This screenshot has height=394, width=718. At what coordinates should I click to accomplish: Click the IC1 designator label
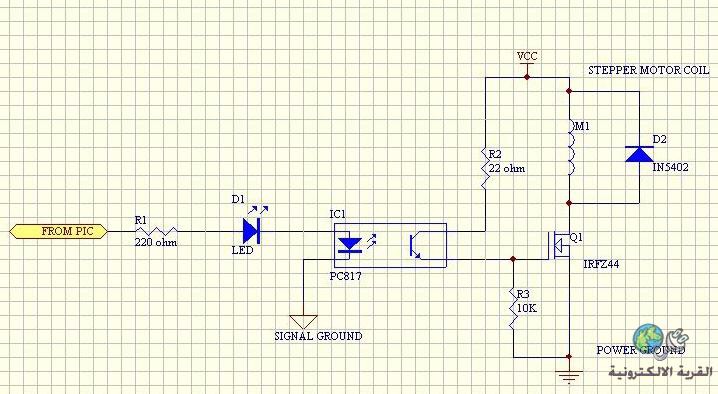[337, 214]
